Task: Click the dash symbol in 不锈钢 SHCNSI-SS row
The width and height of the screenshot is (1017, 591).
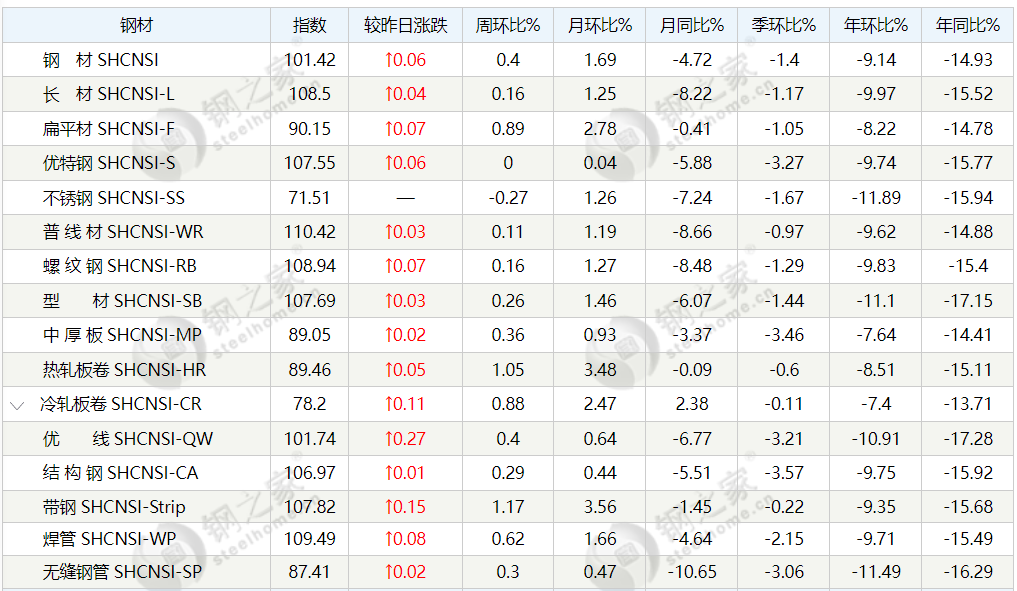Action: point(405,198)
